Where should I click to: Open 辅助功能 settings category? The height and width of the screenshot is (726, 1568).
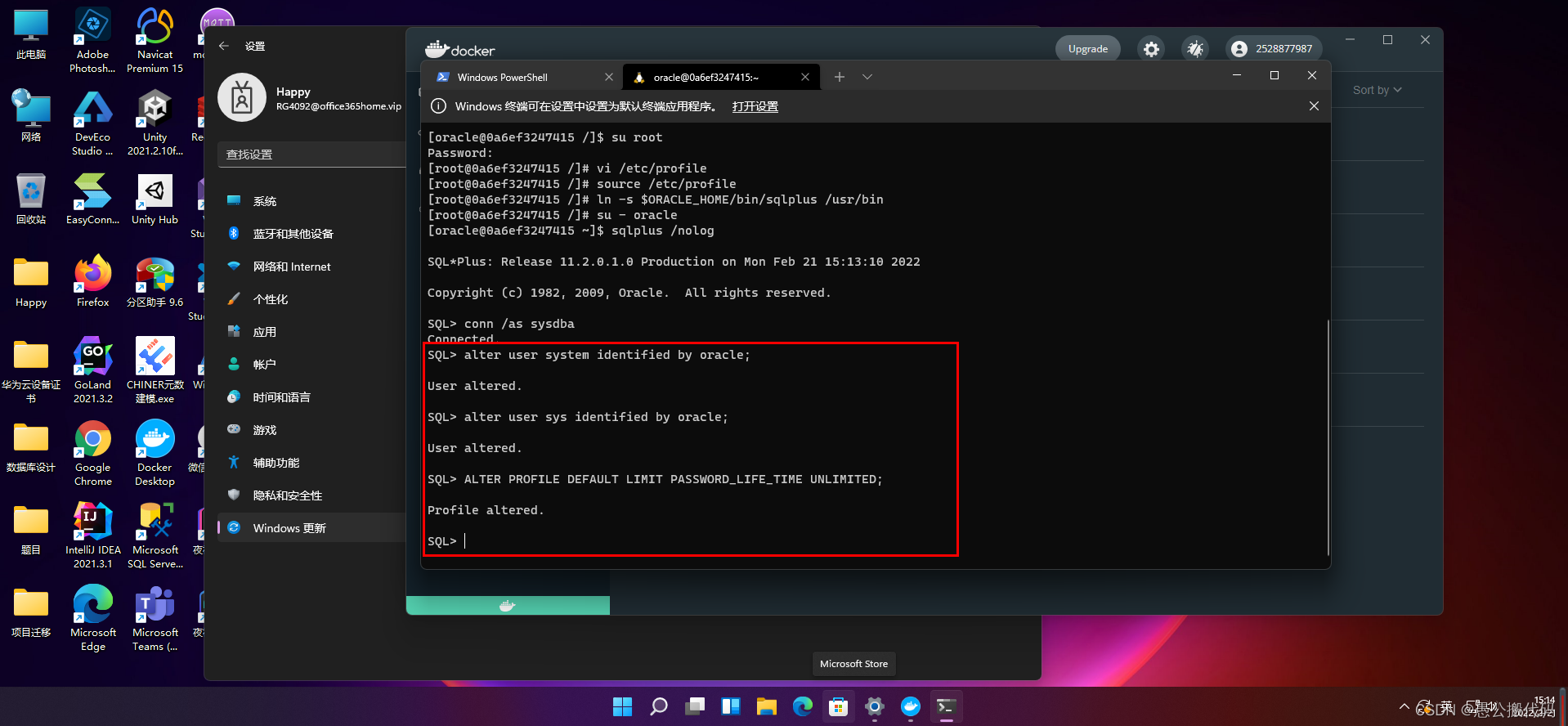tap(312, 463)
